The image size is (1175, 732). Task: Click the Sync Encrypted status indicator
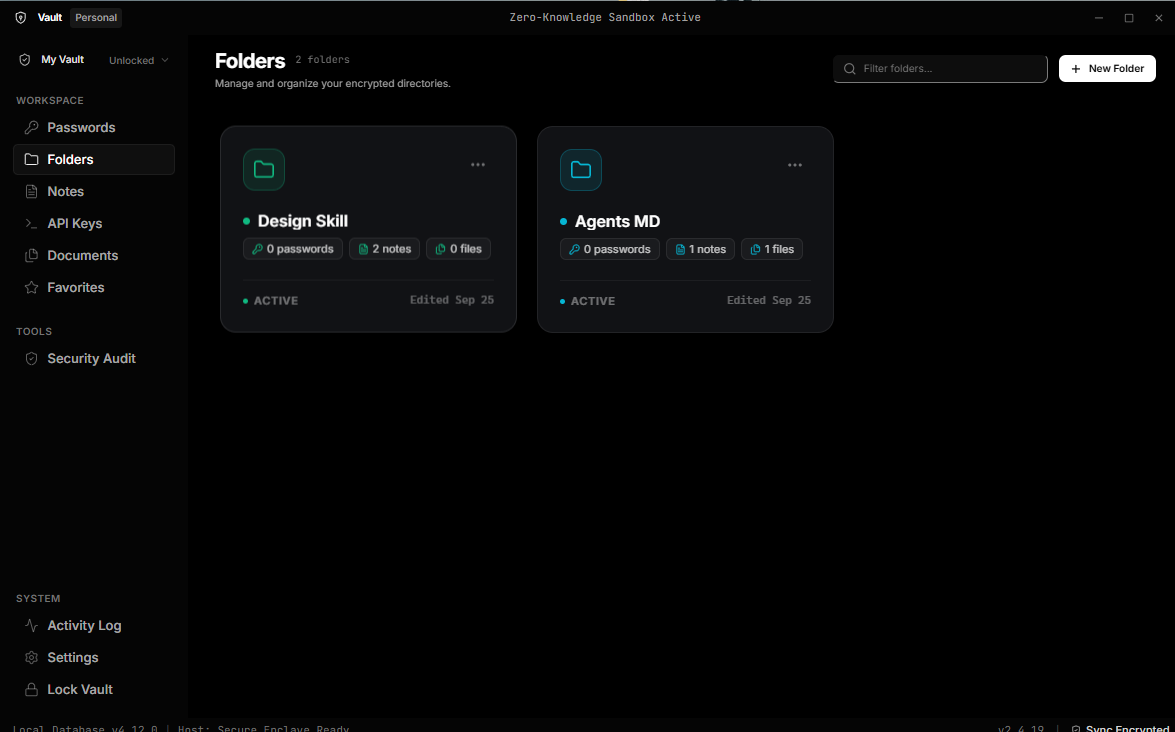(x=1122, y=728)
